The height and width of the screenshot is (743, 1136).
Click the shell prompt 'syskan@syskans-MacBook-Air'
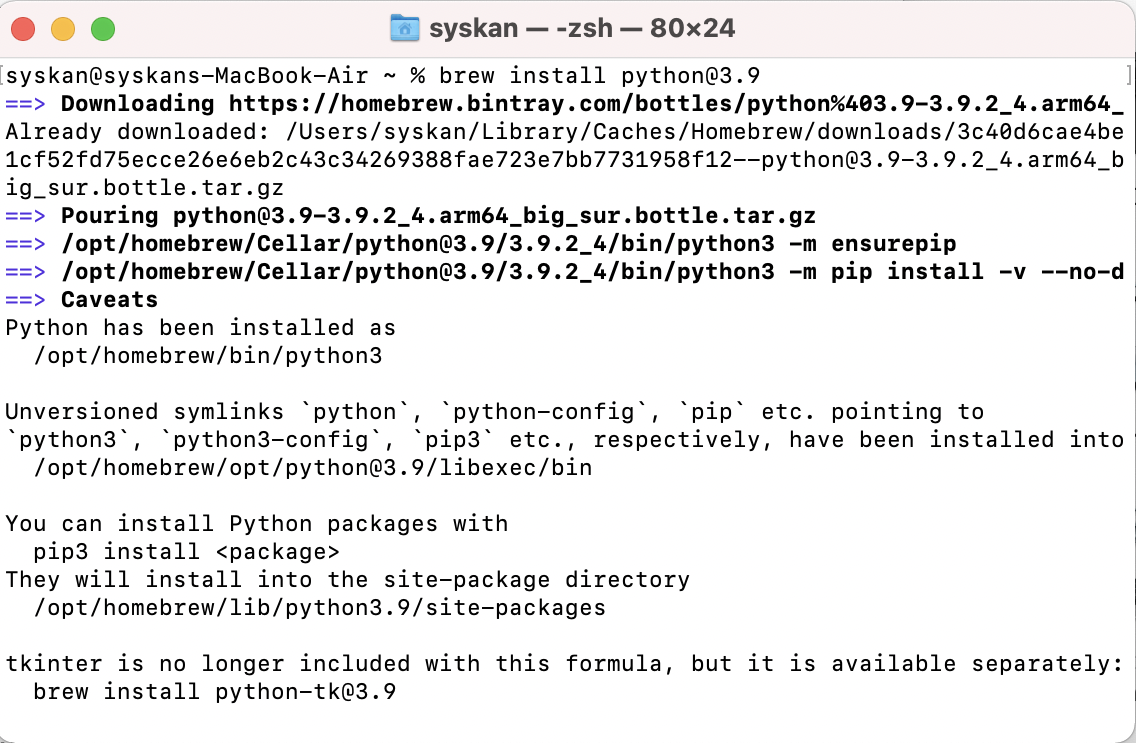(x=186, y=75)
